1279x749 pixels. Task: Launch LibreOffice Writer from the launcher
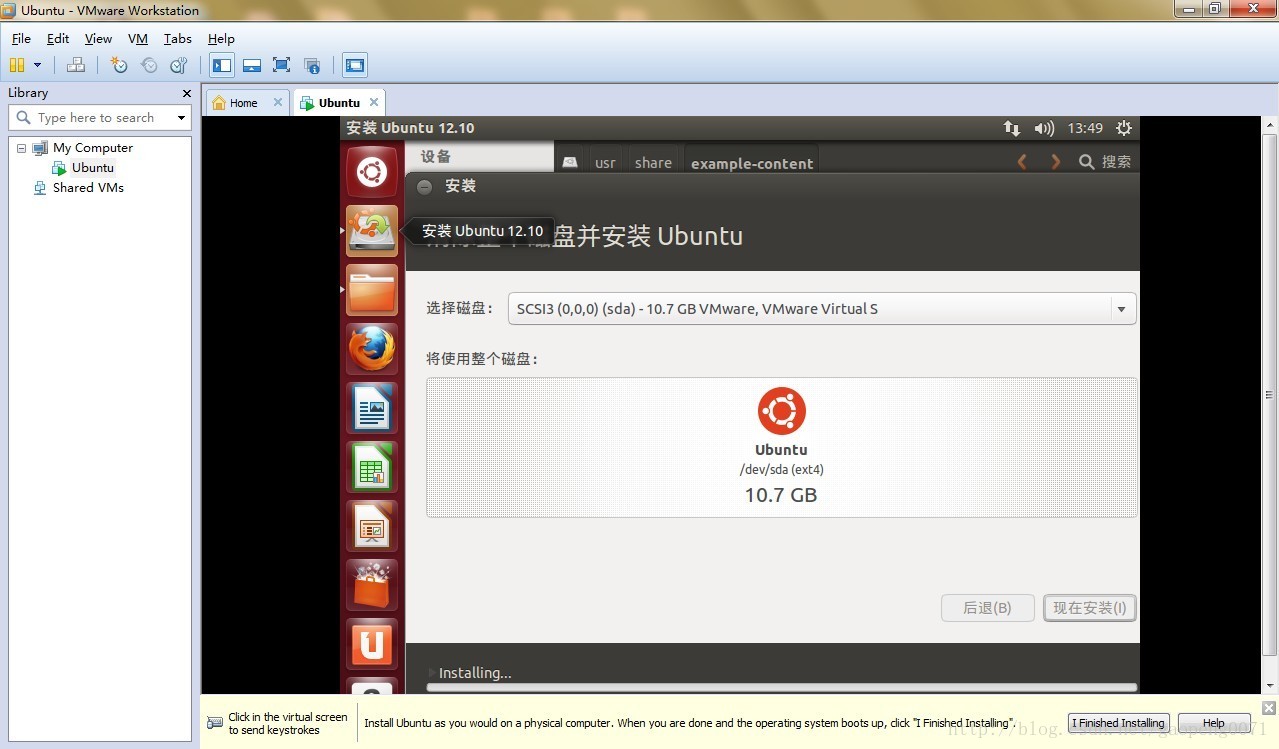tap(372, 408)
